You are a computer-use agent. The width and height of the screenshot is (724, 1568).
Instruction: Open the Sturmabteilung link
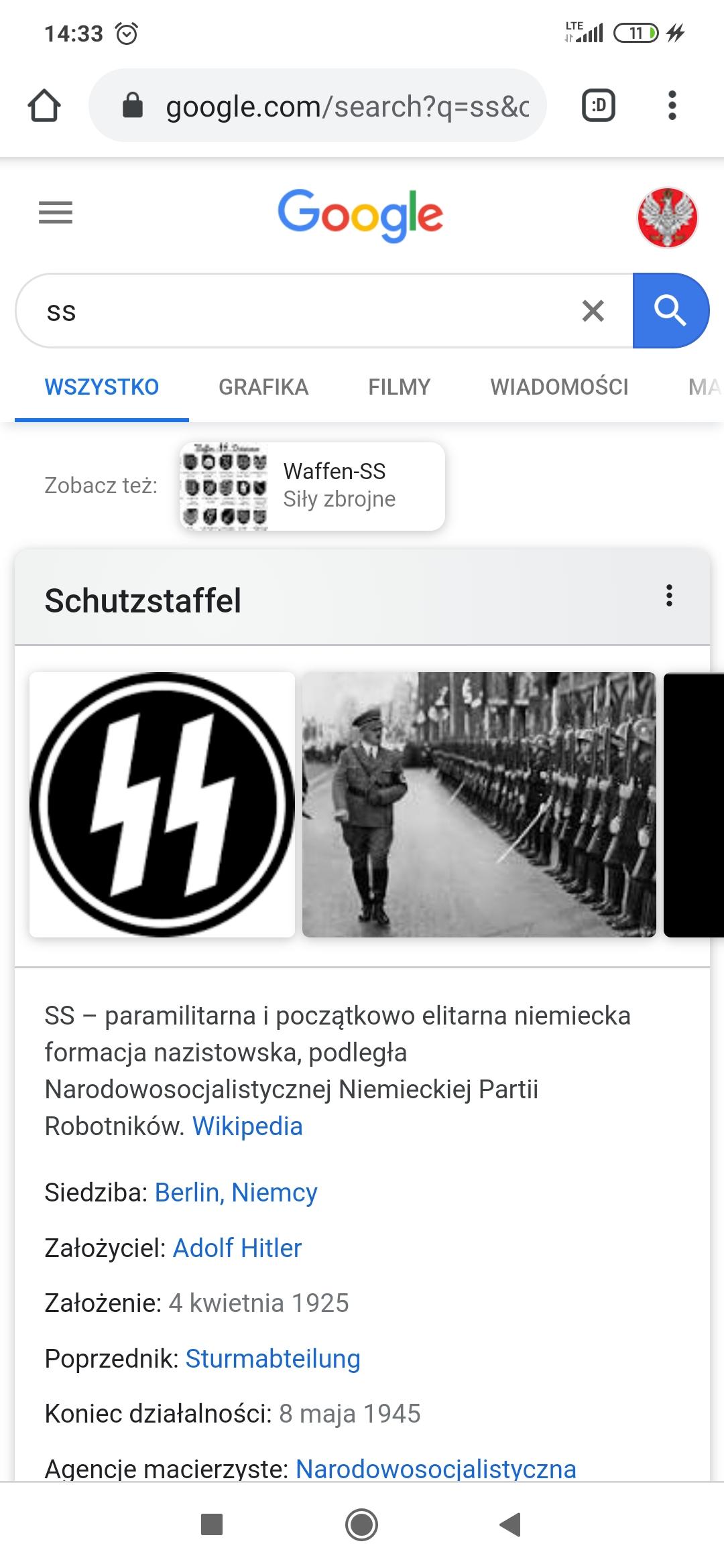click(273, 1359)
